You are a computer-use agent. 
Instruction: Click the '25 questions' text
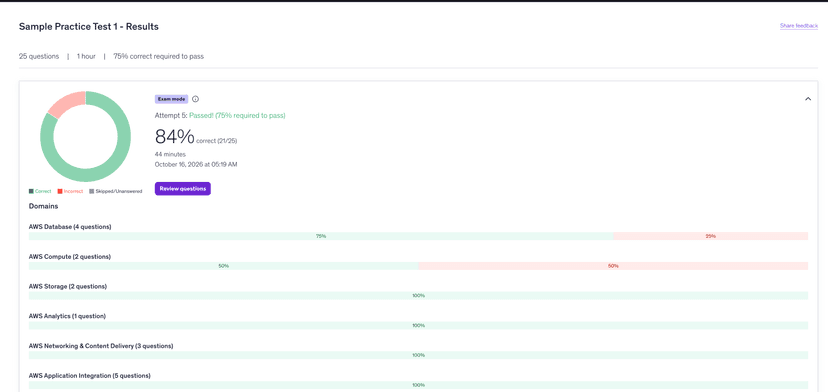pyautogui.click(x=39, y=56)
